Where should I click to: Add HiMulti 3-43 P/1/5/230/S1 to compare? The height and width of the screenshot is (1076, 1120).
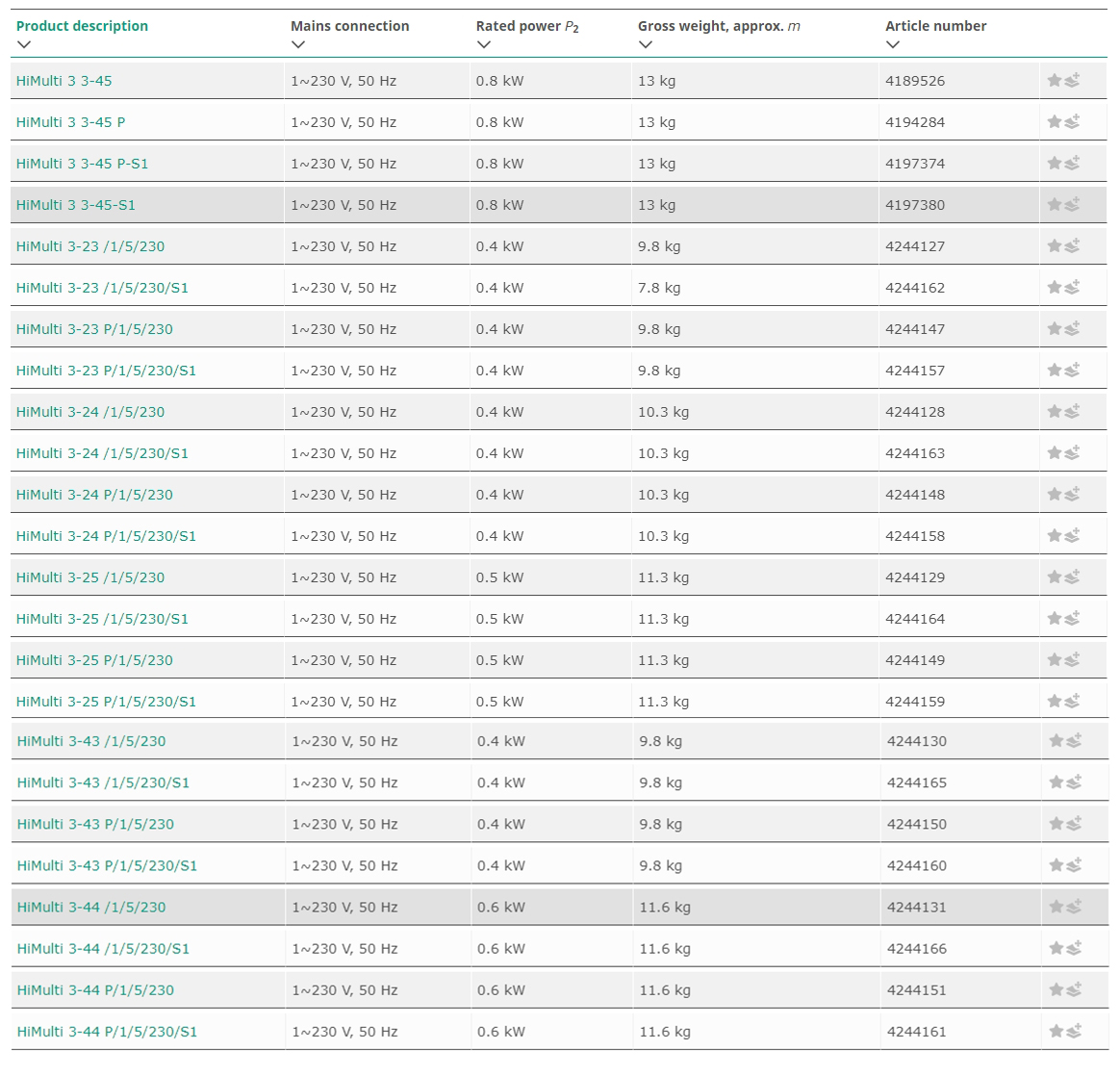pyautogui.click(x=1074, y=865)
